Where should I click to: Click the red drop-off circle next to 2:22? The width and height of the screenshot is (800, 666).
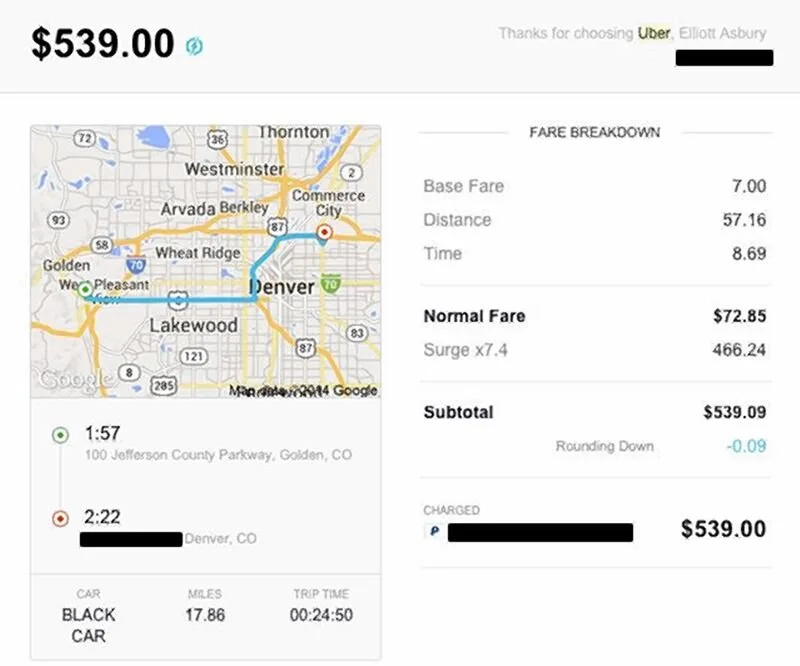coord(59,518)
